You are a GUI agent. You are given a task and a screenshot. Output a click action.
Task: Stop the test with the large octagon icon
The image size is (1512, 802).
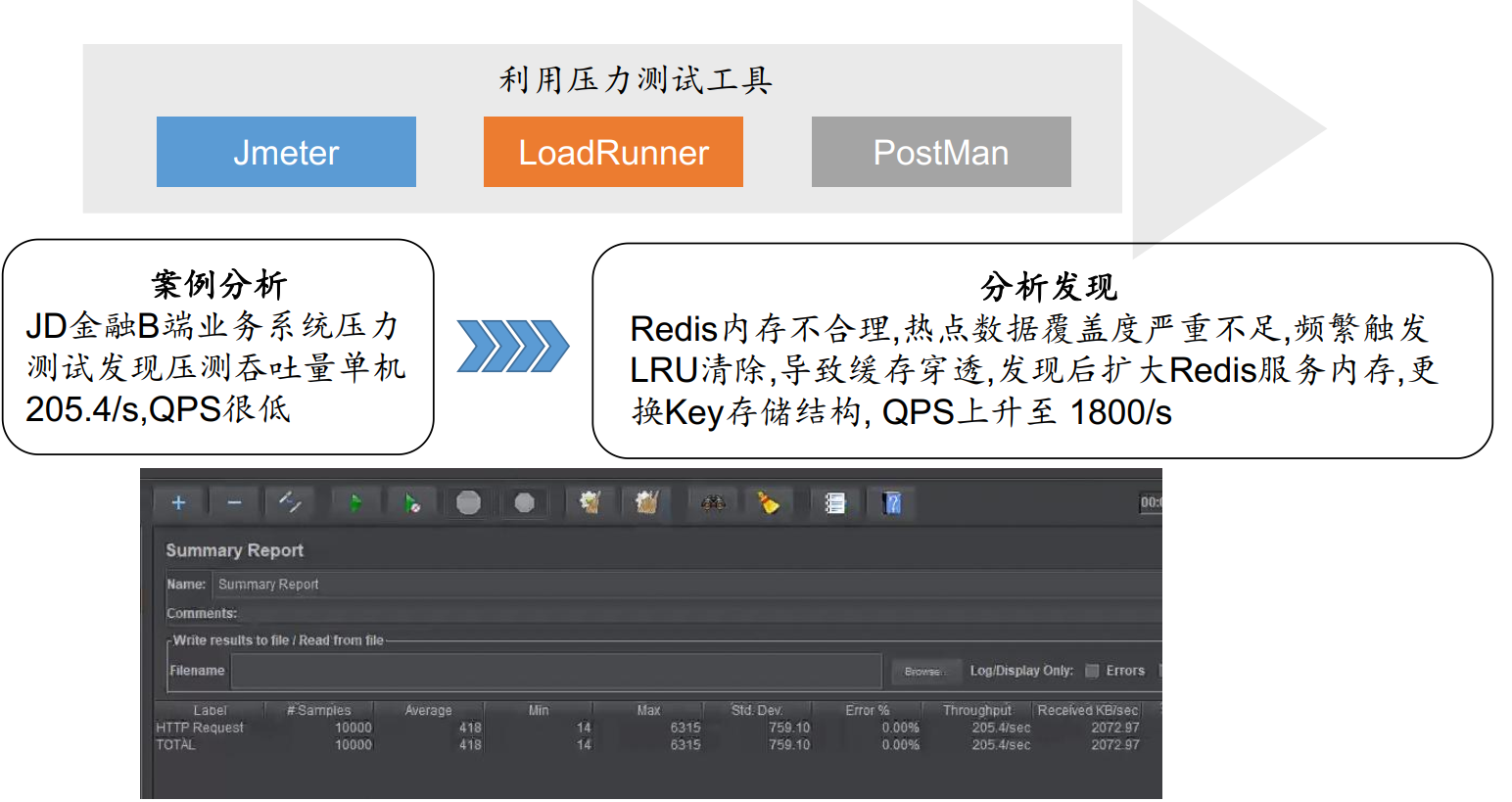[x=469, y=503]
